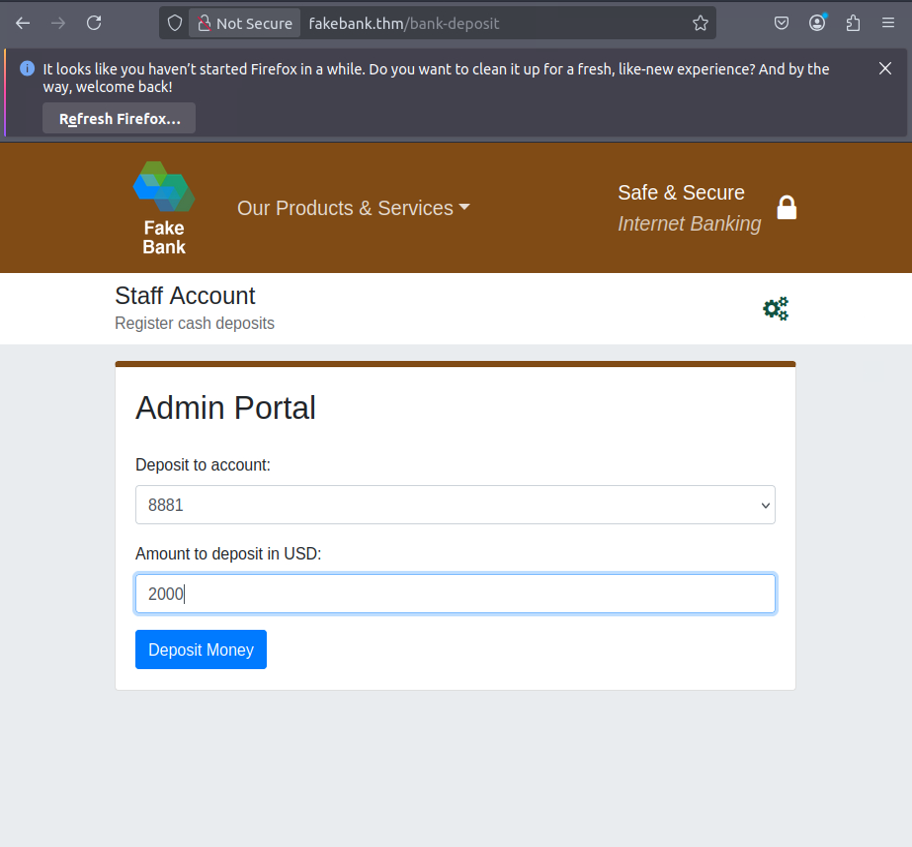Open the Deposit to account dropdown
This screenshot has width=912, height=847.
455,504
